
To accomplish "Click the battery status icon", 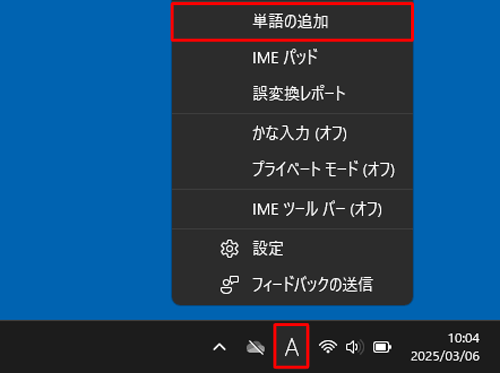I will click(382, 347).
